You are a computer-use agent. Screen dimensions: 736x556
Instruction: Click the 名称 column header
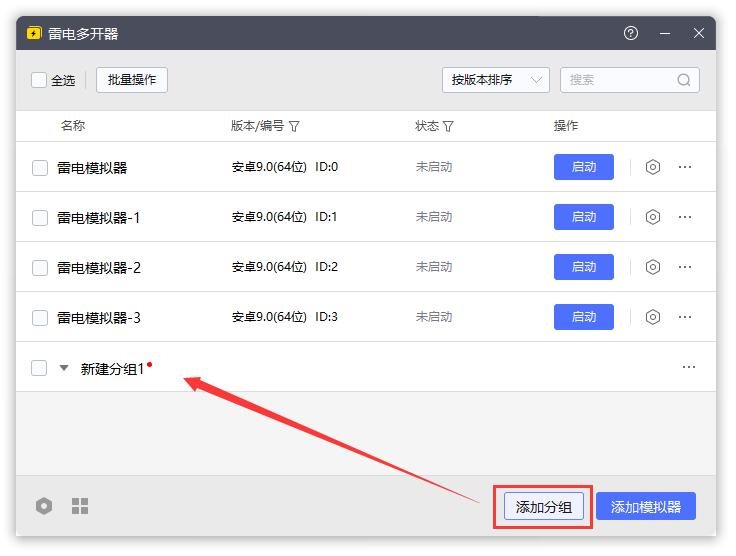[x=73, y=126]
